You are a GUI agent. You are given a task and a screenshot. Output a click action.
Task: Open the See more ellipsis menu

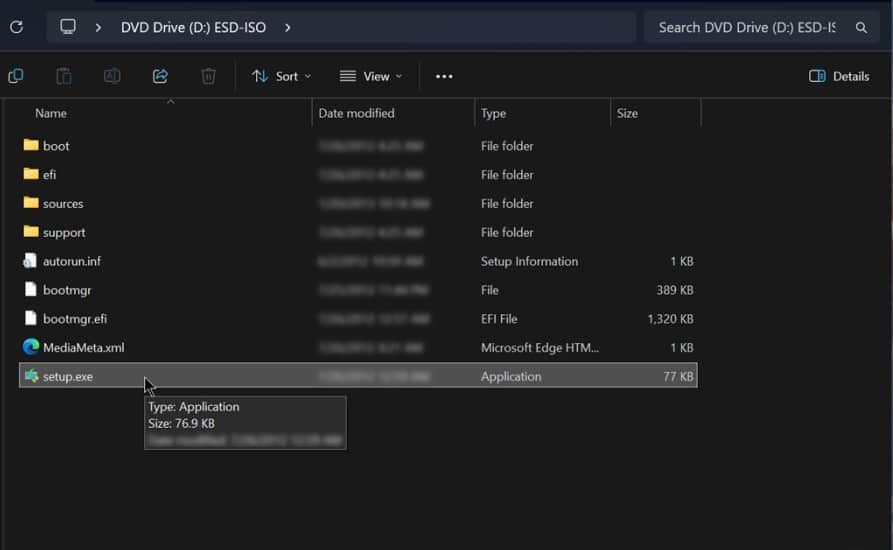coord(444,76)
